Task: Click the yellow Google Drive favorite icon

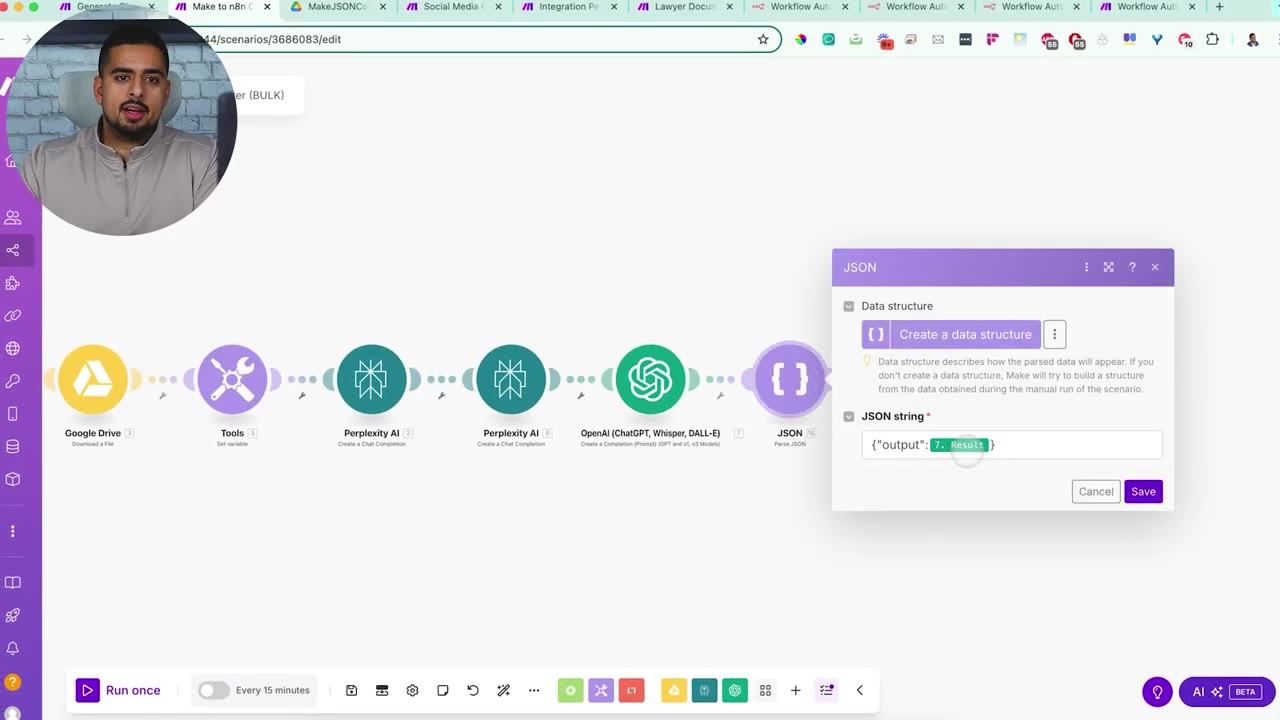Action: (674, 690)
